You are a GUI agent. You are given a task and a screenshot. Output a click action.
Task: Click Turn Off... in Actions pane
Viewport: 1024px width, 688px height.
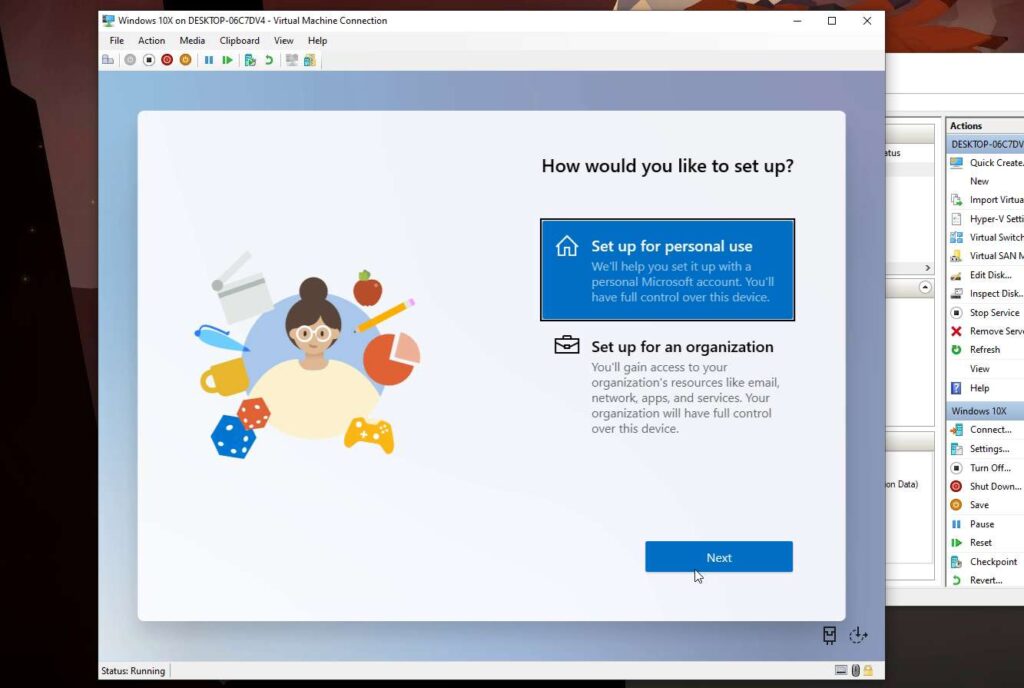[990, 467]
